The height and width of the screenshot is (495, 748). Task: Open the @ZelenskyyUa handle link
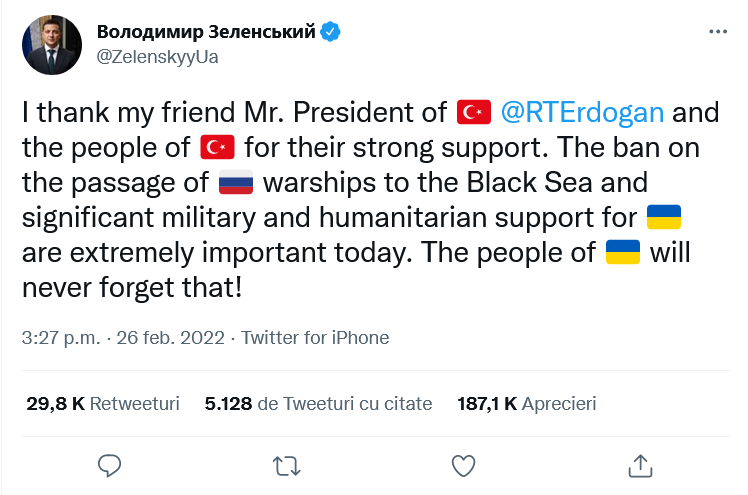click(157, 56)
